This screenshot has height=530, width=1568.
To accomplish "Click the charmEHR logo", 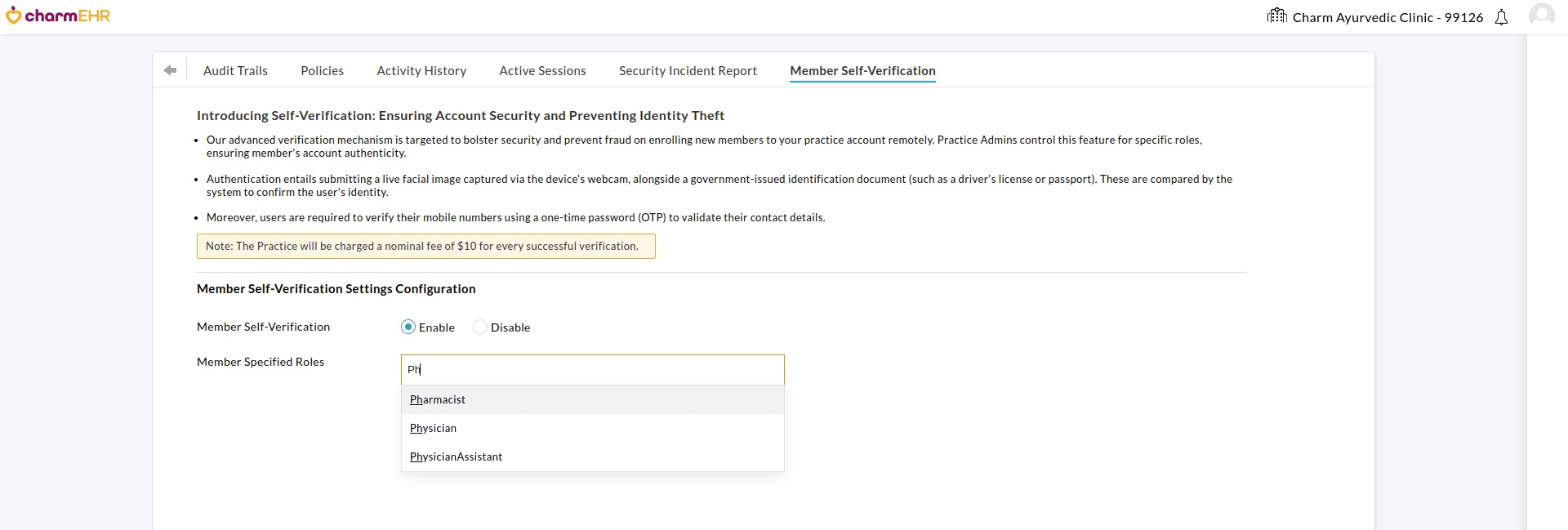I will point(58,16).
